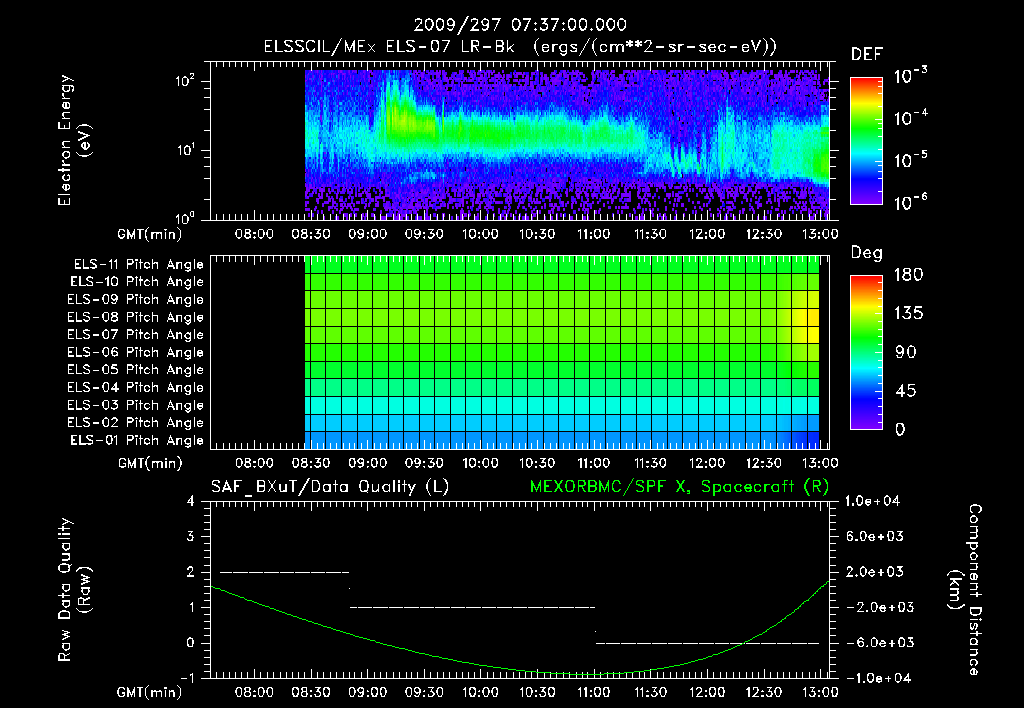The width and height of the screenshot is (1024, 708).
Task: Click the dashed data quality segment at level 0
Action: pos(707,643)
